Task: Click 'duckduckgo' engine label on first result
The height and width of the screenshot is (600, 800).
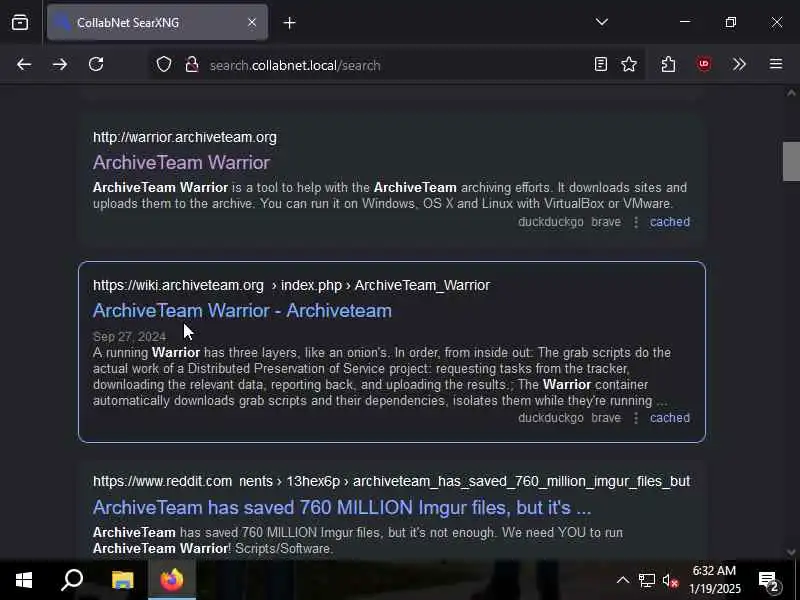Action: [551, 222]
